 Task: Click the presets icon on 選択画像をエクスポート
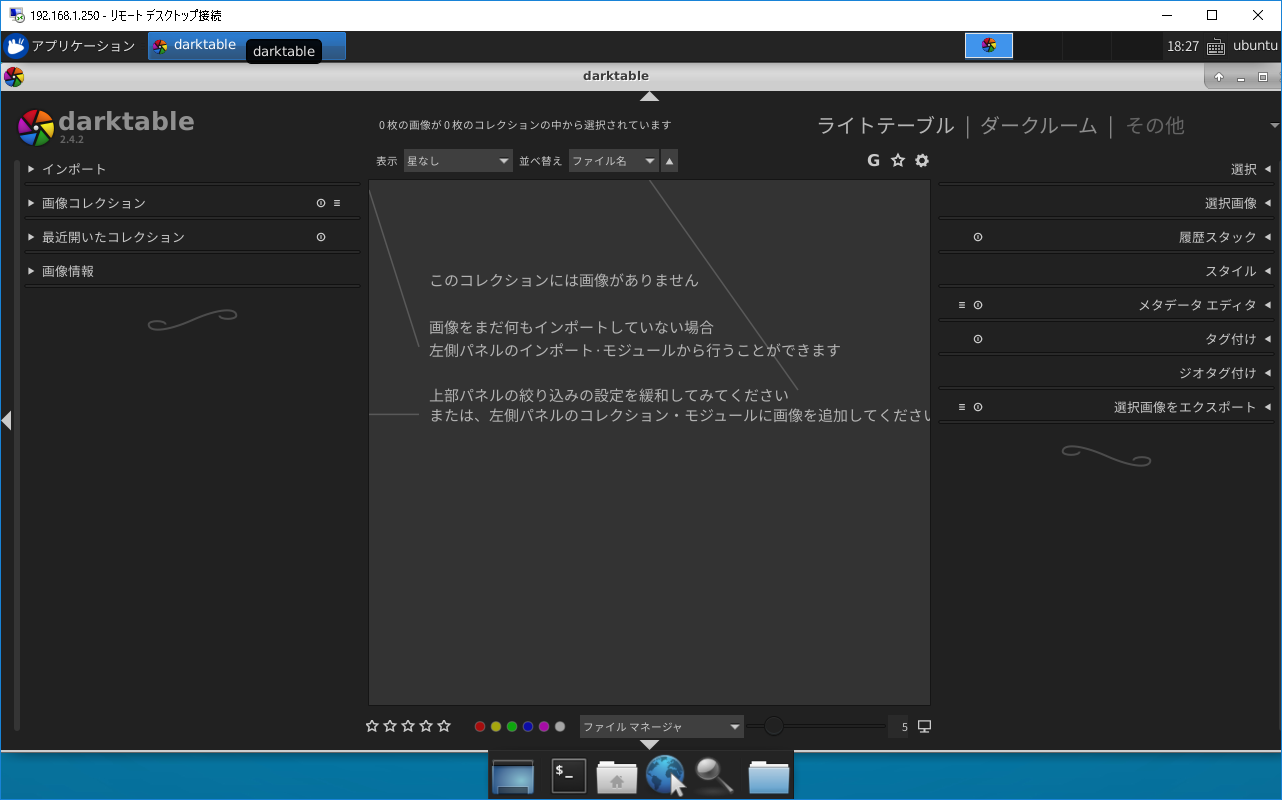[977, 406]
